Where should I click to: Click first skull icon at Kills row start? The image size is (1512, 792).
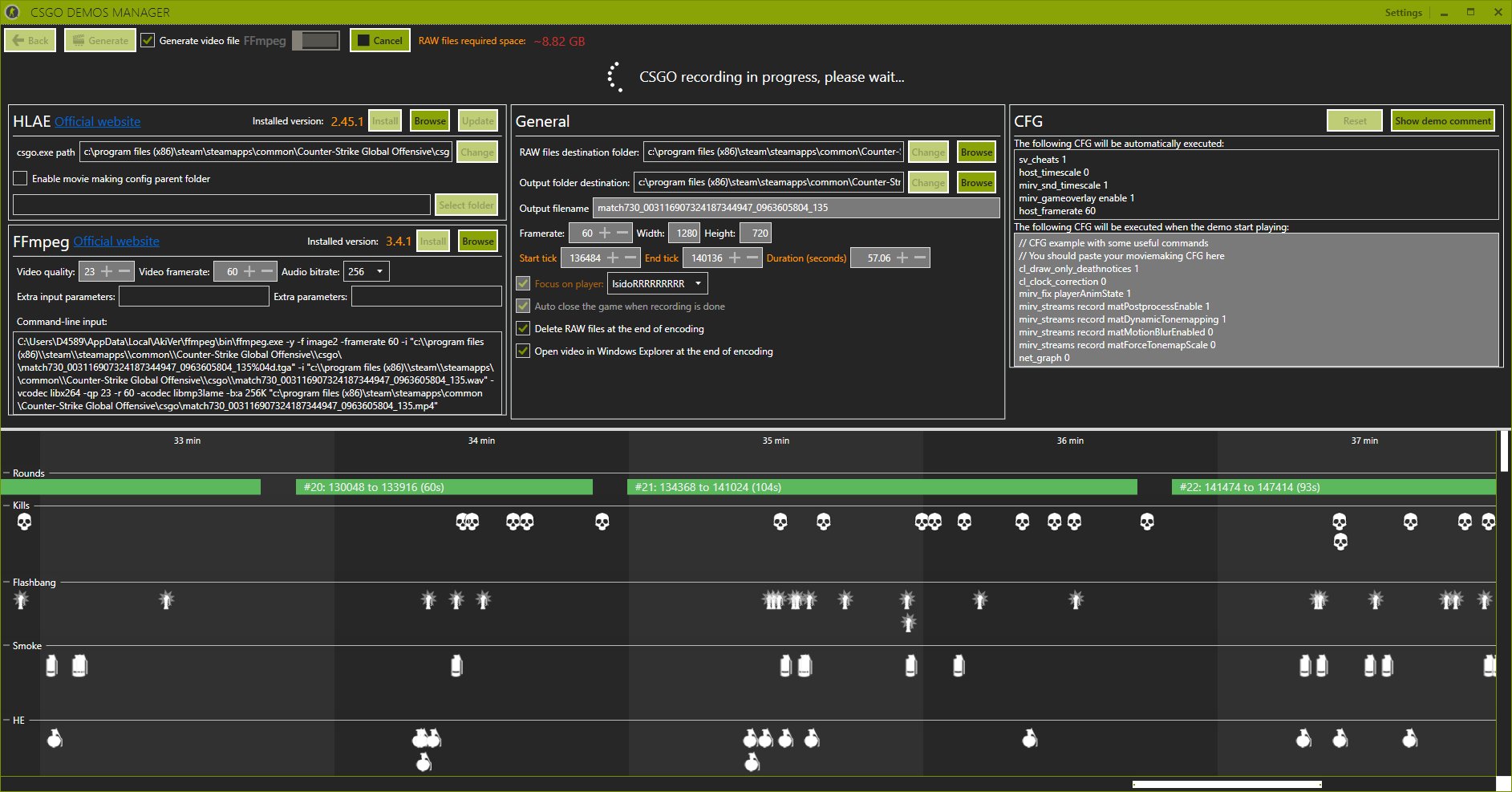24,522
